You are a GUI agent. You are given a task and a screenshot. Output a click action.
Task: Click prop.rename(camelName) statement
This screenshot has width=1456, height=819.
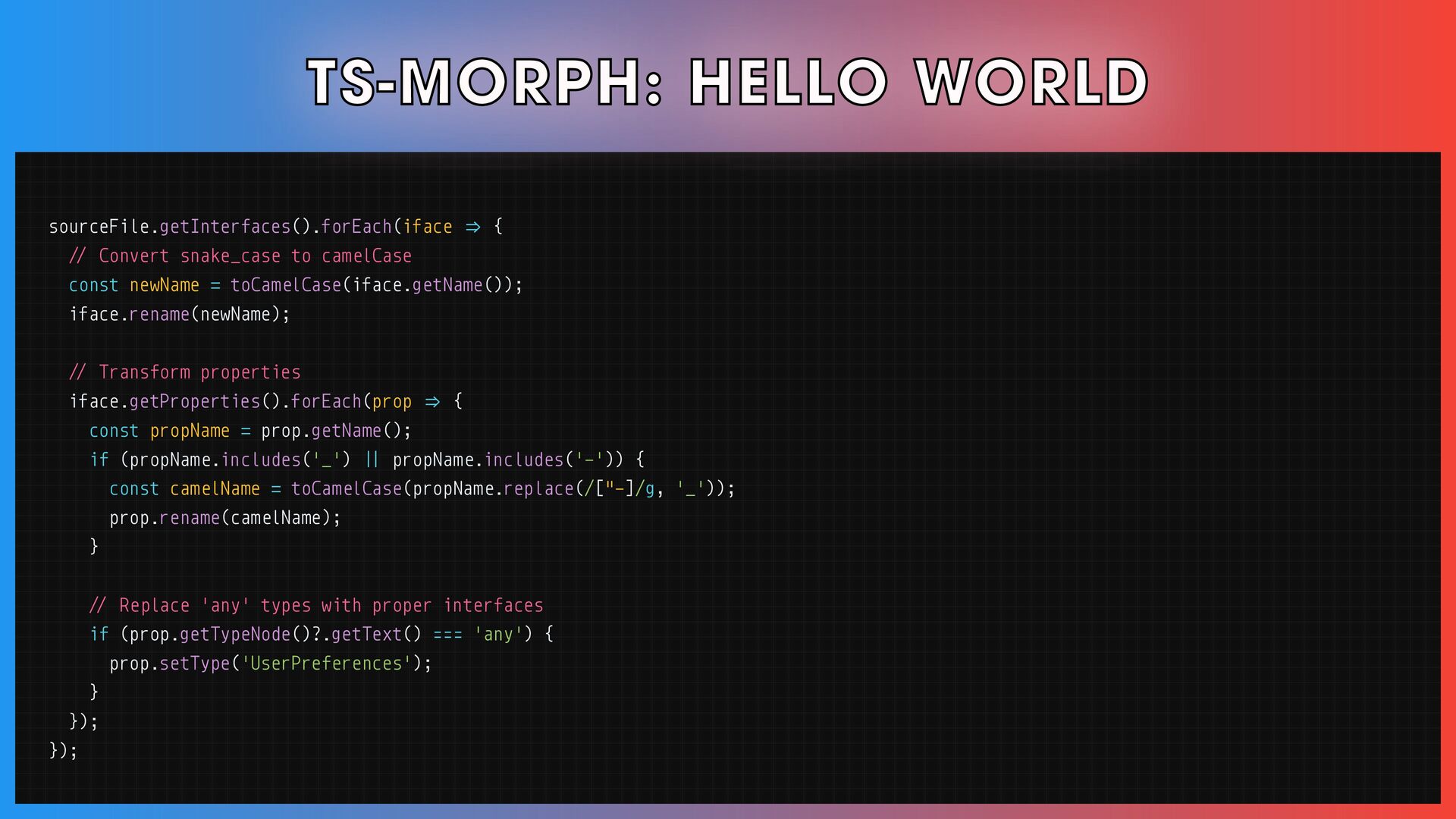coord(225,518)
